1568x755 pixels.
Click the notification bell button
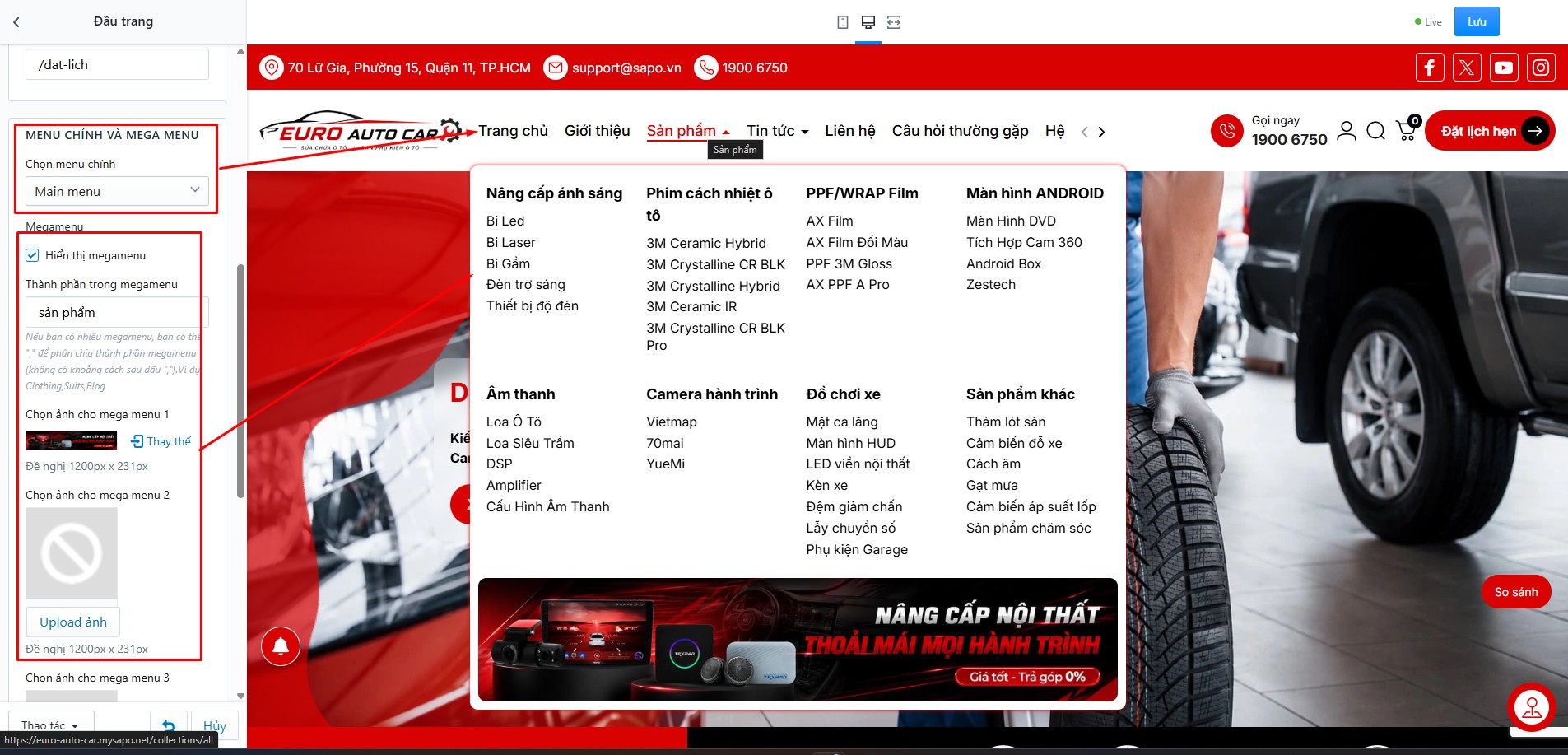[x=281, y=646]
